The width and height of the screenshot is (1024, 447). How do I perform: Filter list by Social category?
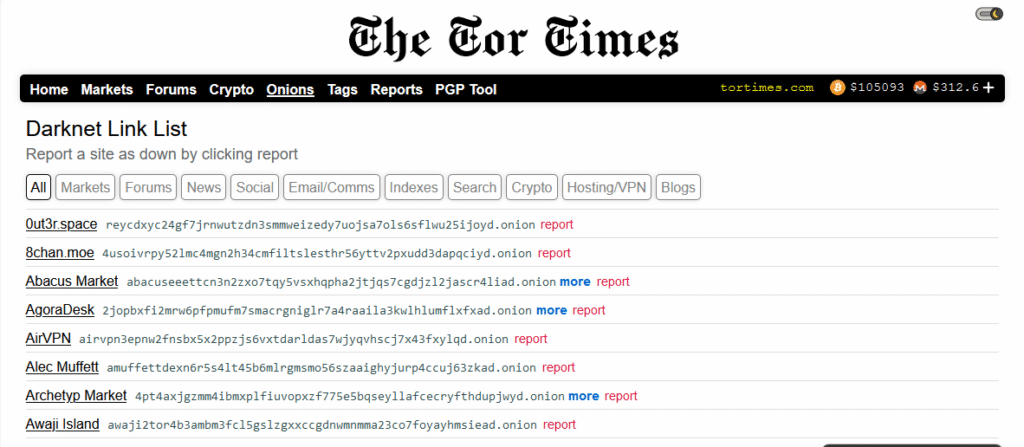point(255,188)
